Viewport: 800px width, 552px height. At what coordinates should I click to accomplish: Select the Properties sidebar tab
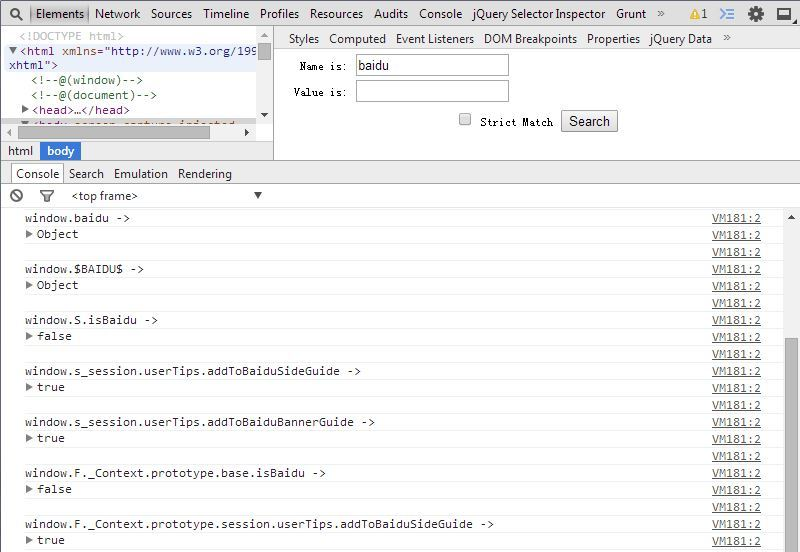613,39
